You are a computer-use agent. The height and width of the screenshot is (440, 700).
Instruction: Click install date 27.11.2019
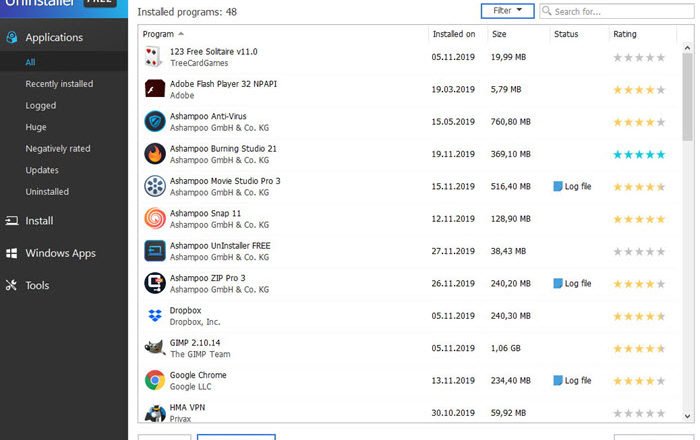[453, 251]
